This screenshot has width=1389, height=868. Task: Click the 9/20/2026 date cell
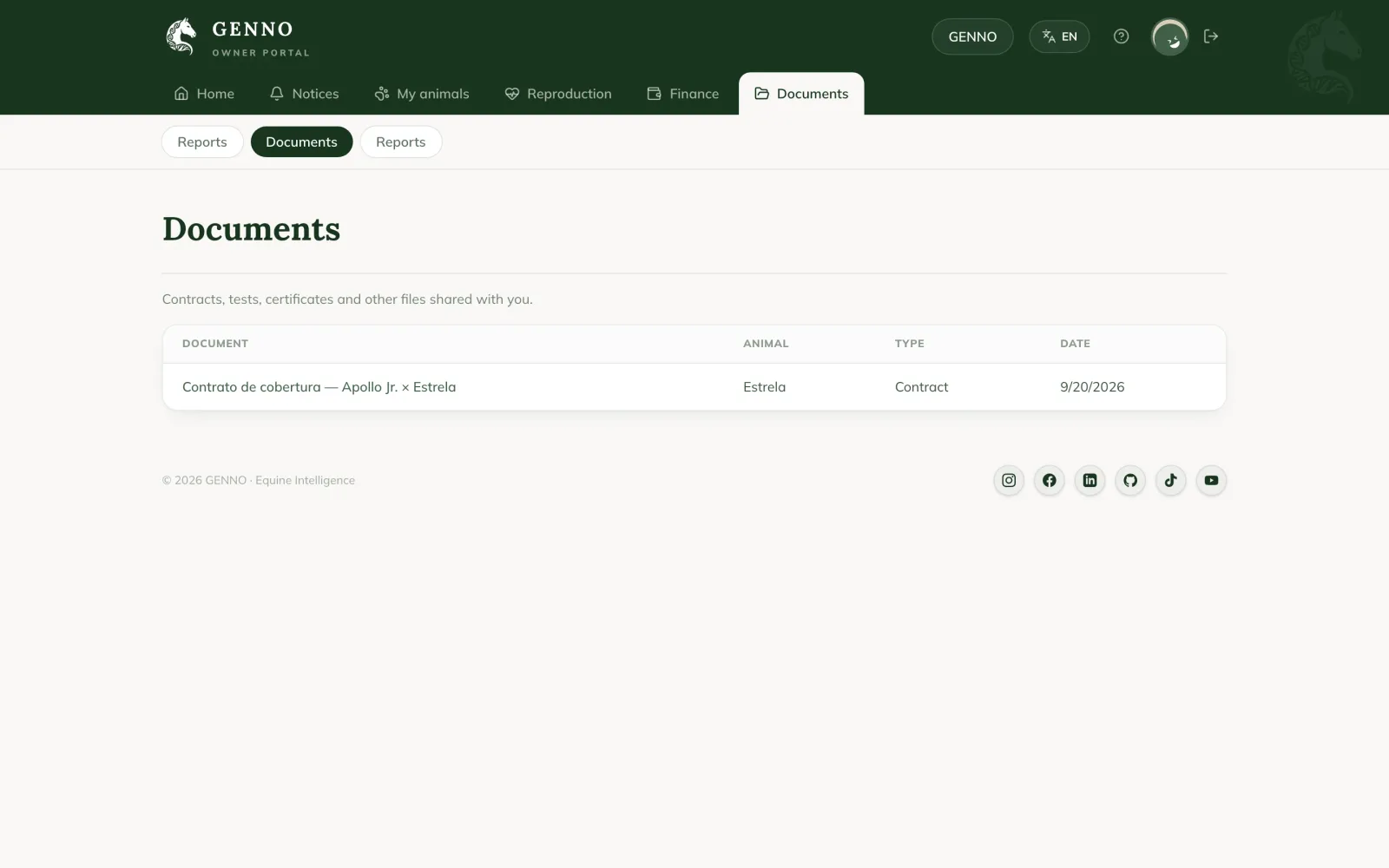point(1092,387)
